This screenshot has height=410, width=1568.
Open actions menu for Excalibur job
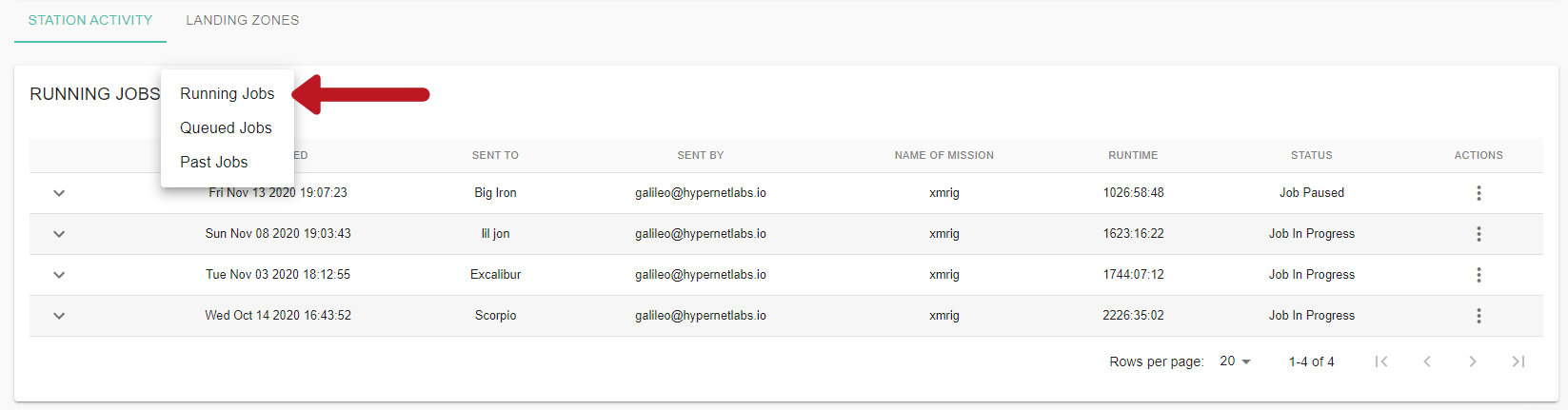click(1479, 275)
